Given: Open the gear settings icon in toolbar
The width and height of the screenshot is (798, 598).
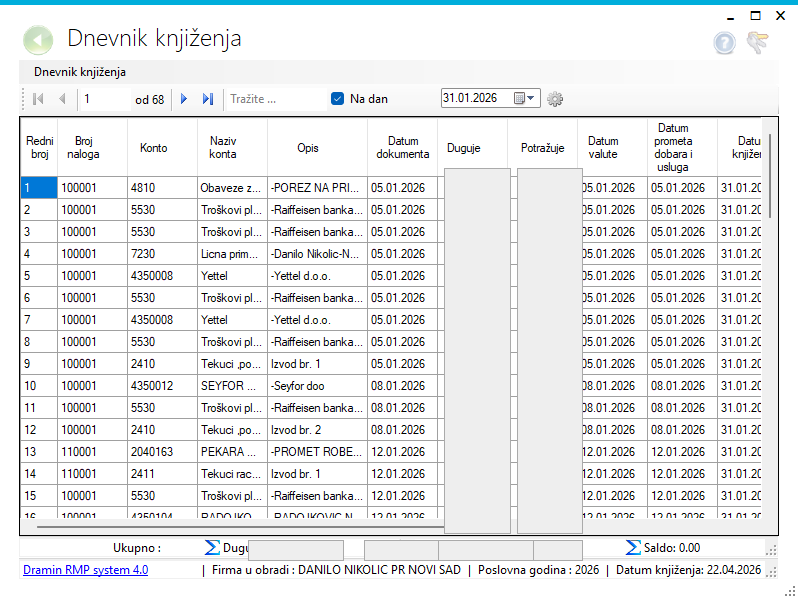Looking at the screenshot, I should tap(555, 99).
